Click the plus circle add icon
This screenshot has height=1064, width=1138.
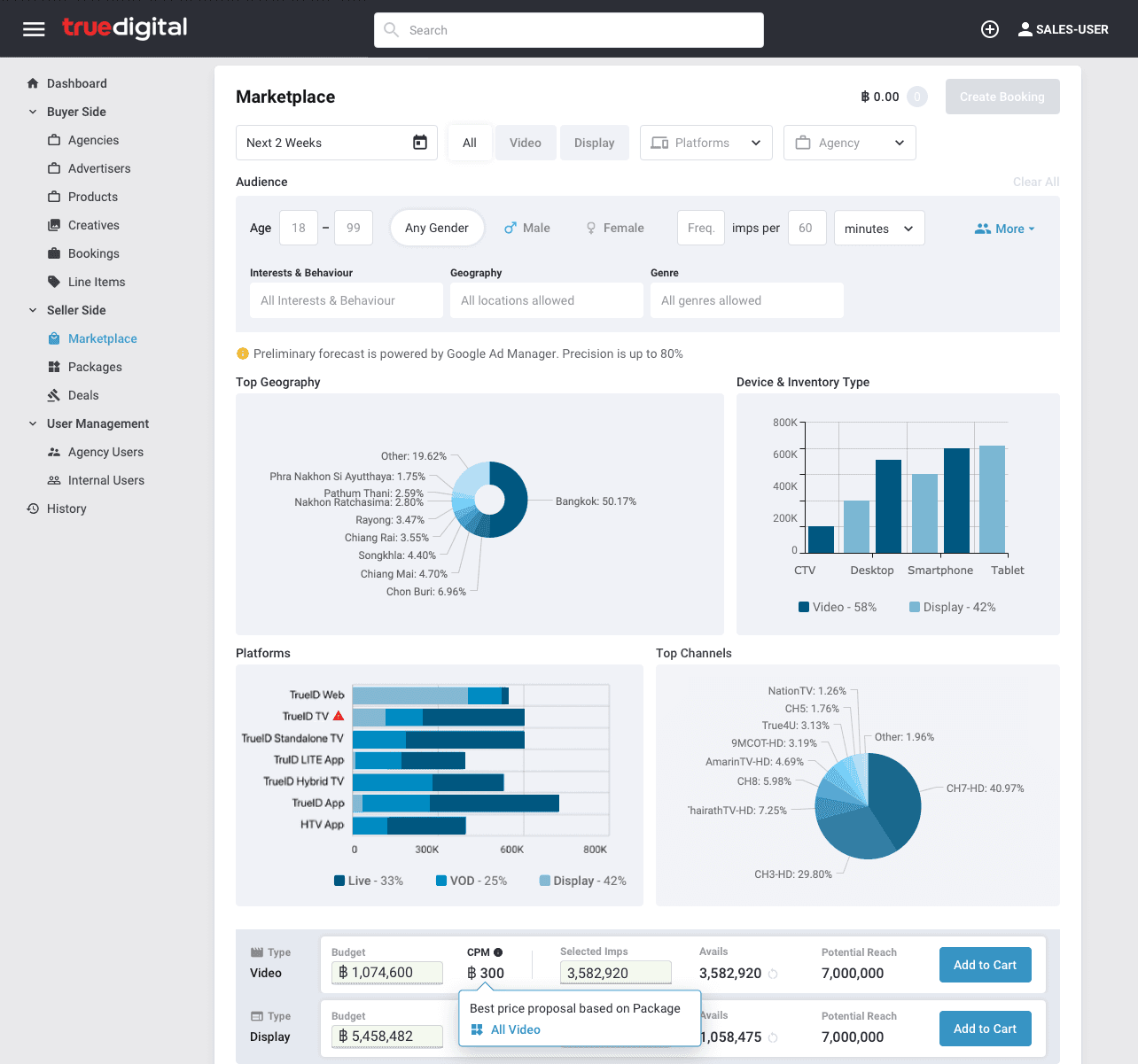point(990,29)
